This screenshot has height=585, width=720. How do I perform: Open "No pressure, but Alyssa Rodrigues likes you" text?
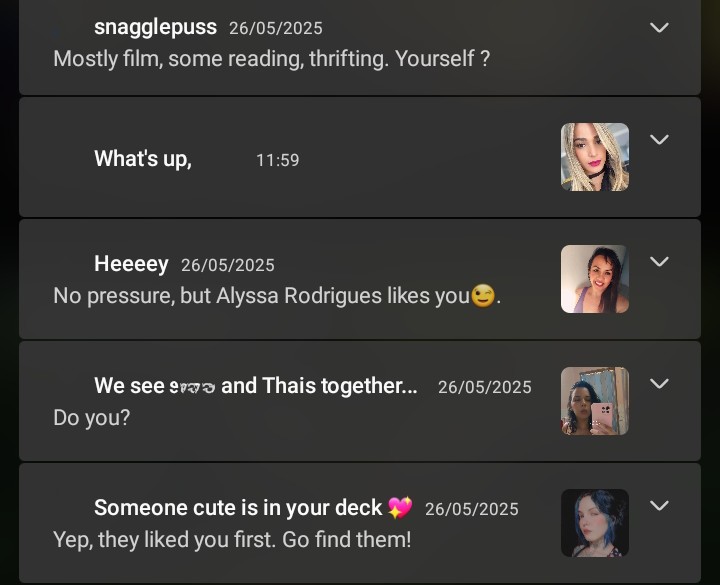261,296
